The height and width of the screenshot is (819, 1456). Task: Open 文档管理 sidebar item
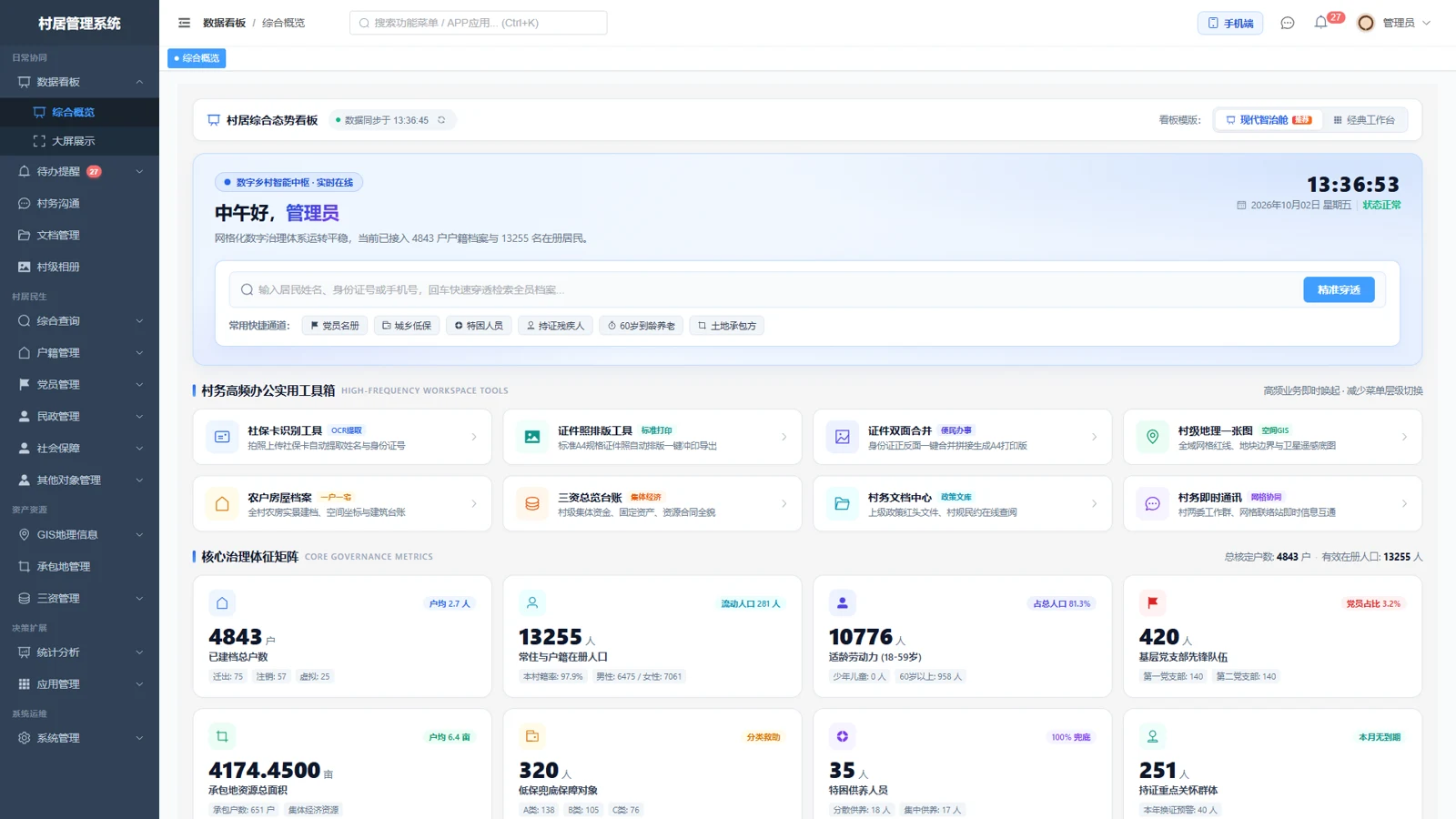click(x=79, y=235)
